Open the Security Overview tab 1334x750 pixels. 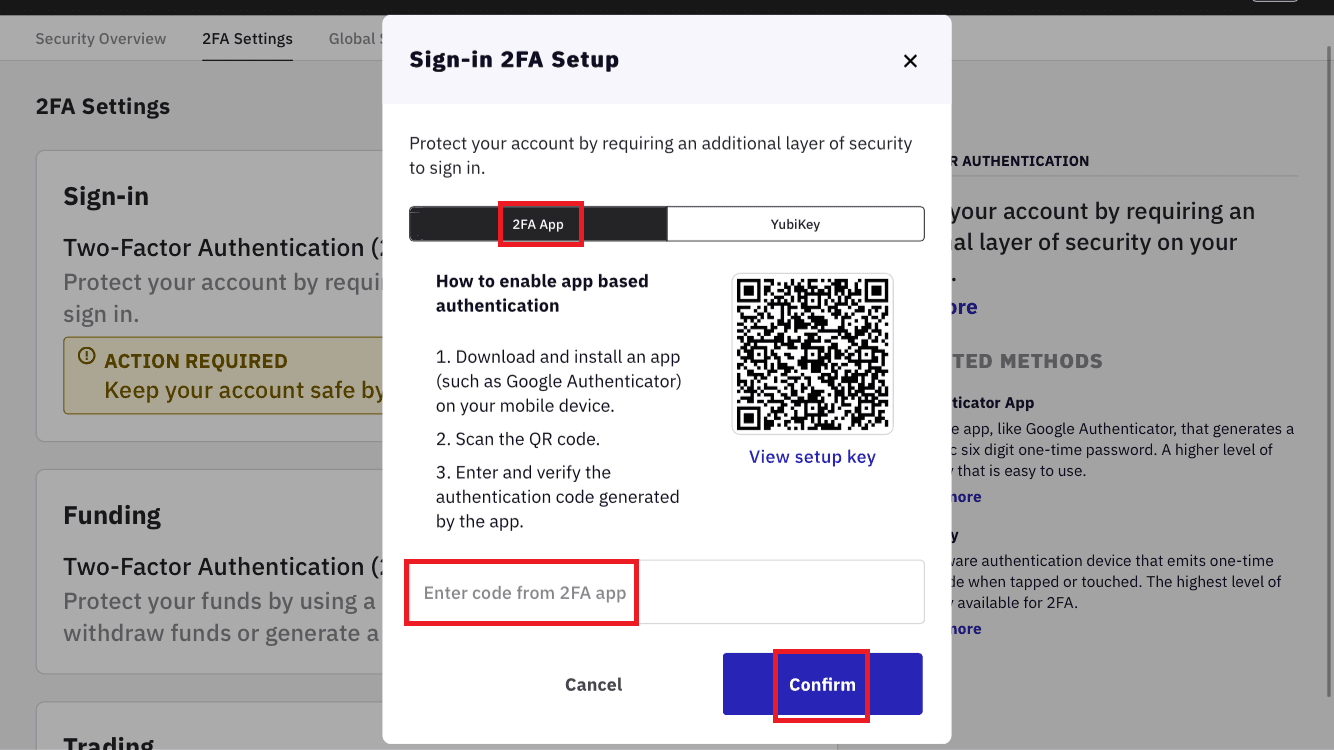pyautogui.click(x=101, y=39)
